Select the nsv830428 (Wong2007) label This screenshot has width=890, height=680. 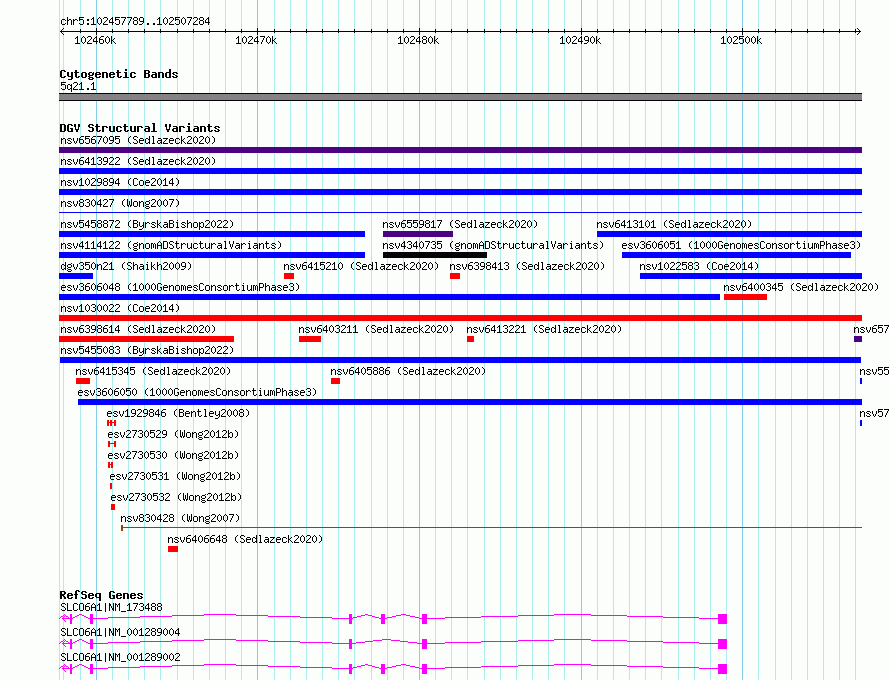[180, 518]
